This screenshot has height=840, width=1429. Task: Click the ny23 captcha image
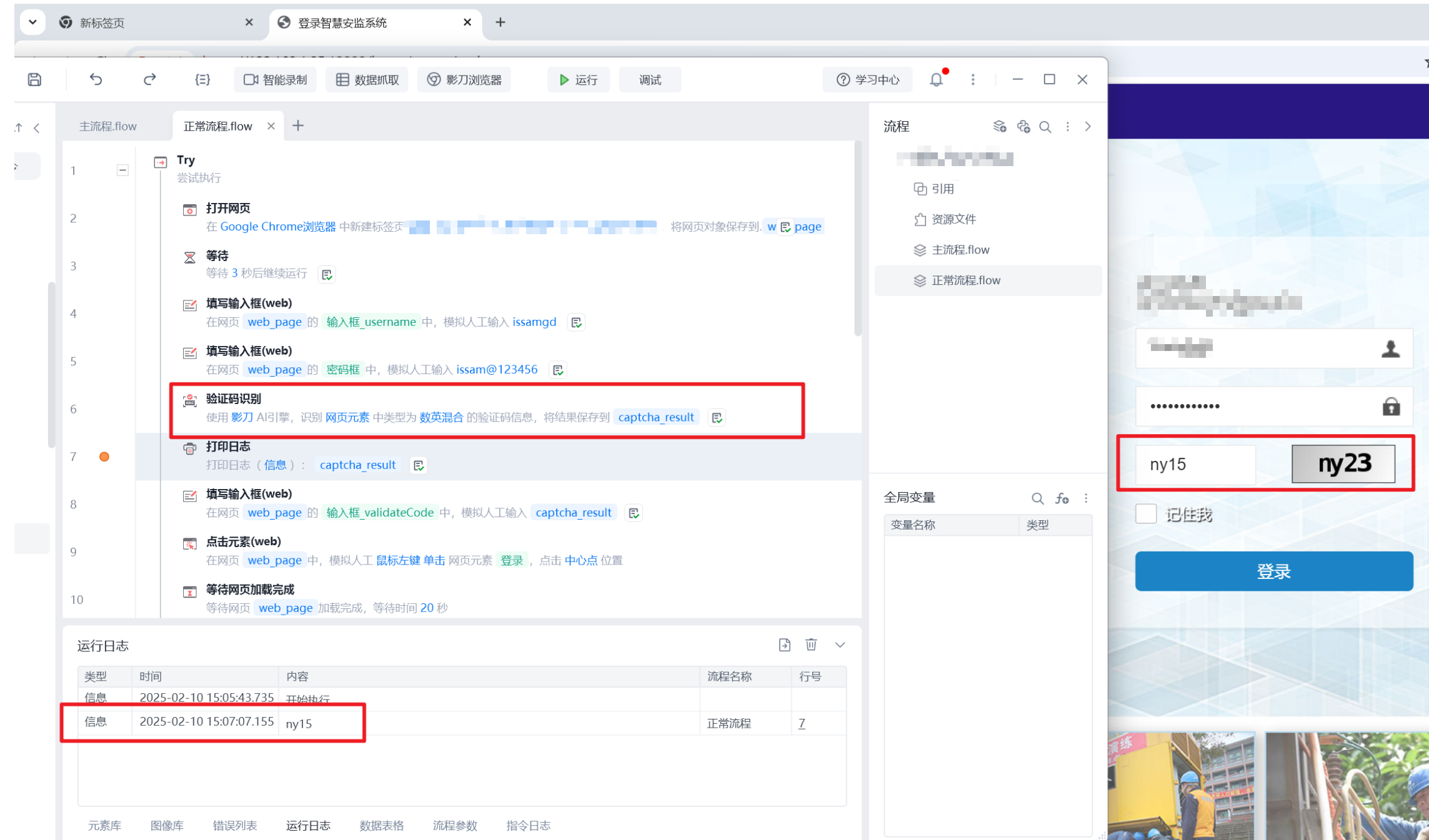tap(1343, 463)
